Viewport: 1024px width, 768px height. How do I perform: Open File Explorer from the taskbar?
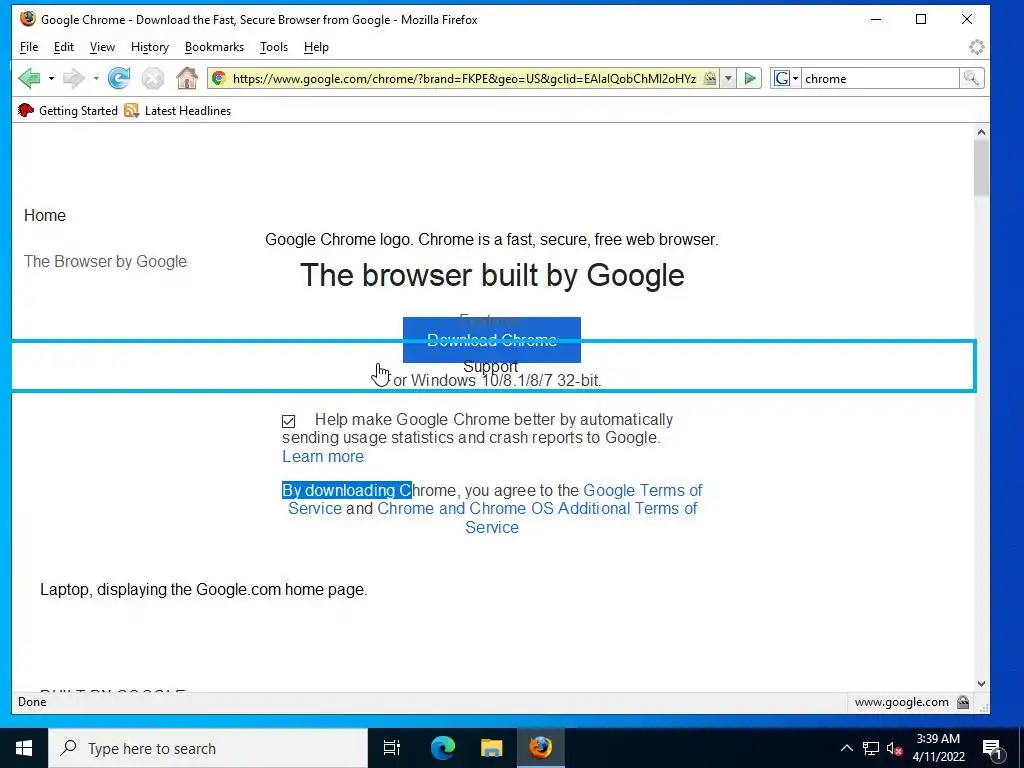tap(491, 748)
